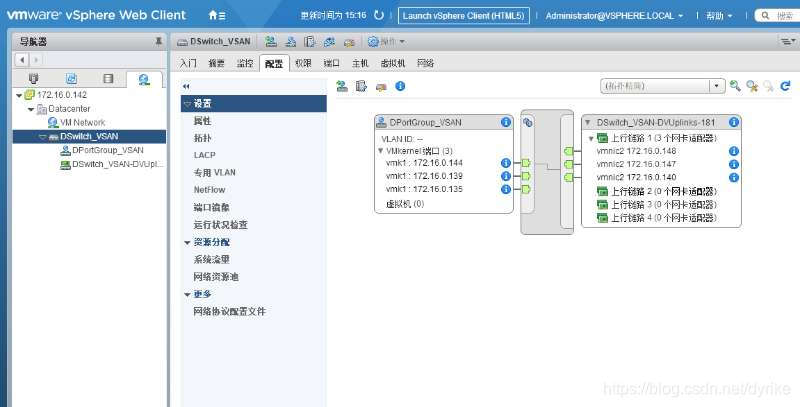Select private VLAN in settings menu

(x=214, y=172)
